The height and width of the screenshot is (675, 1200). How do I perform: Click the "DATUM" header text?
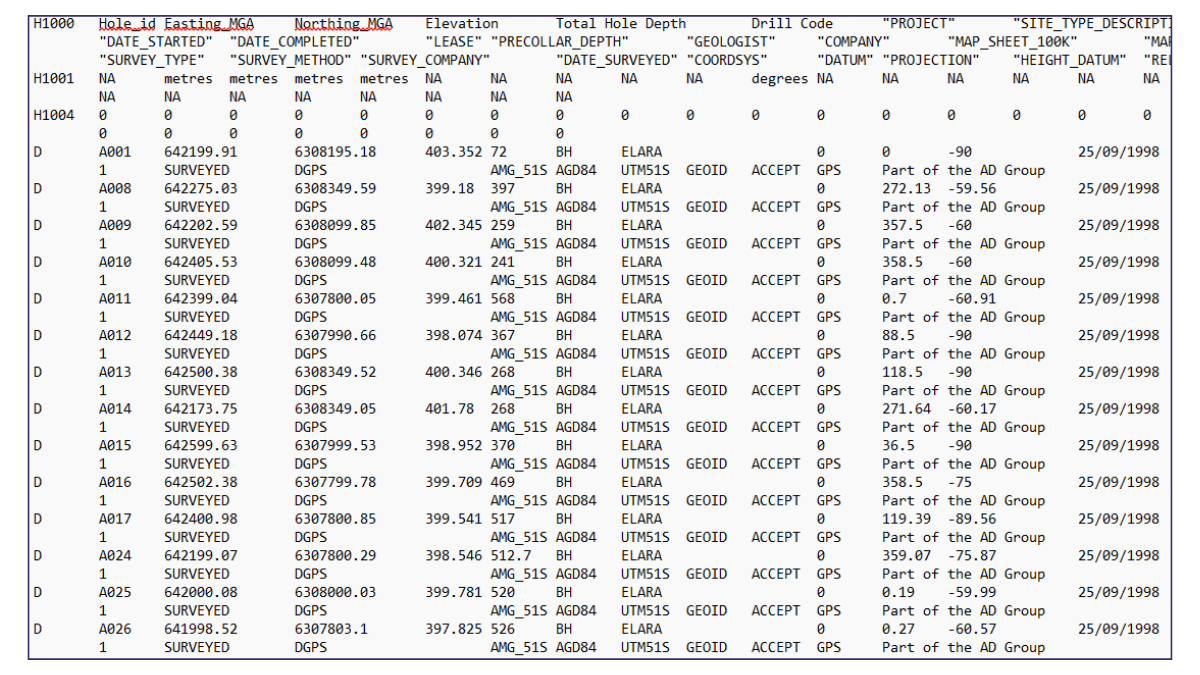pyautogui.click(x=845, y=60)
